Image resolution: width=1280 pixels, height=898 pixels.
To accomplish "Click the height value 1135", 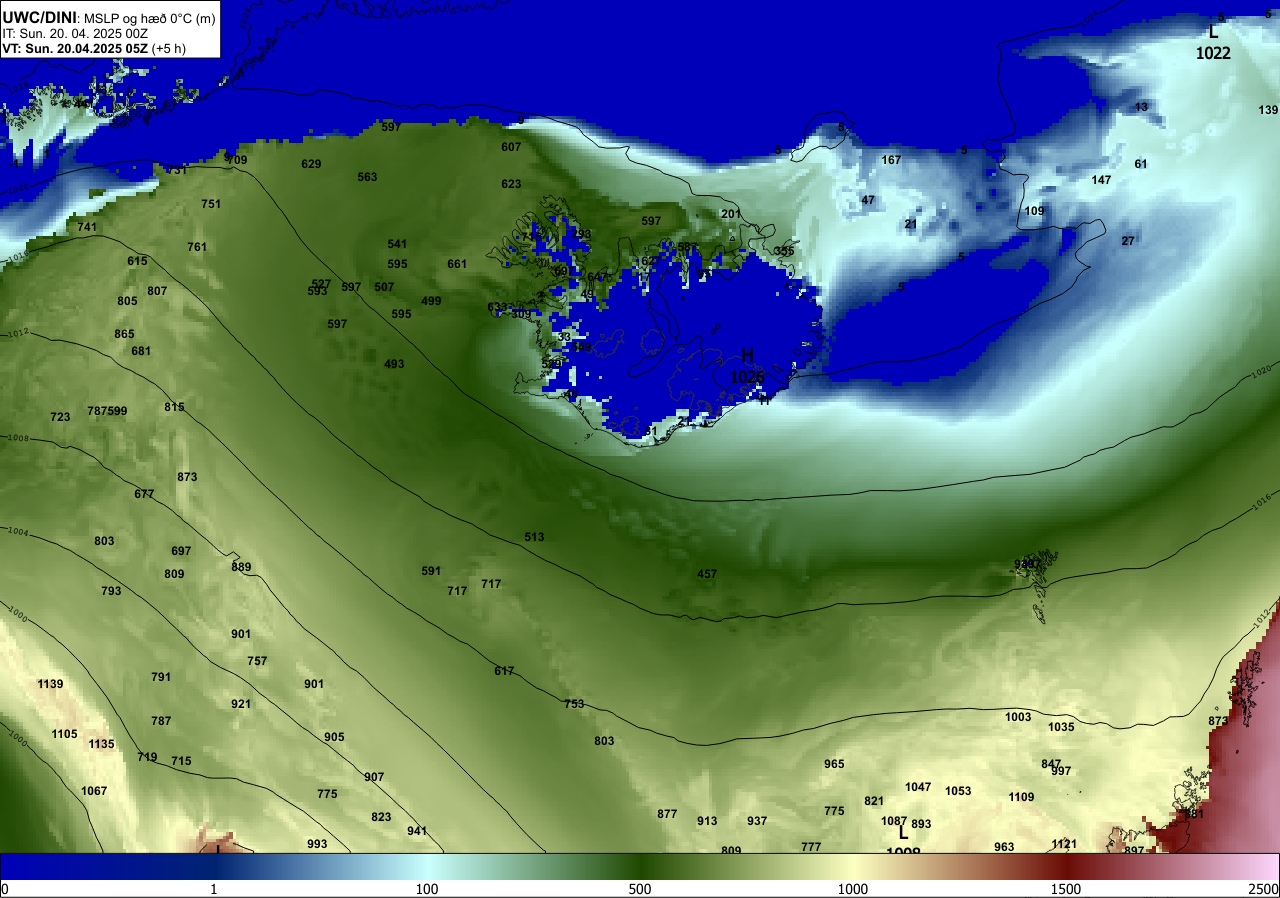I will [101, 744].
